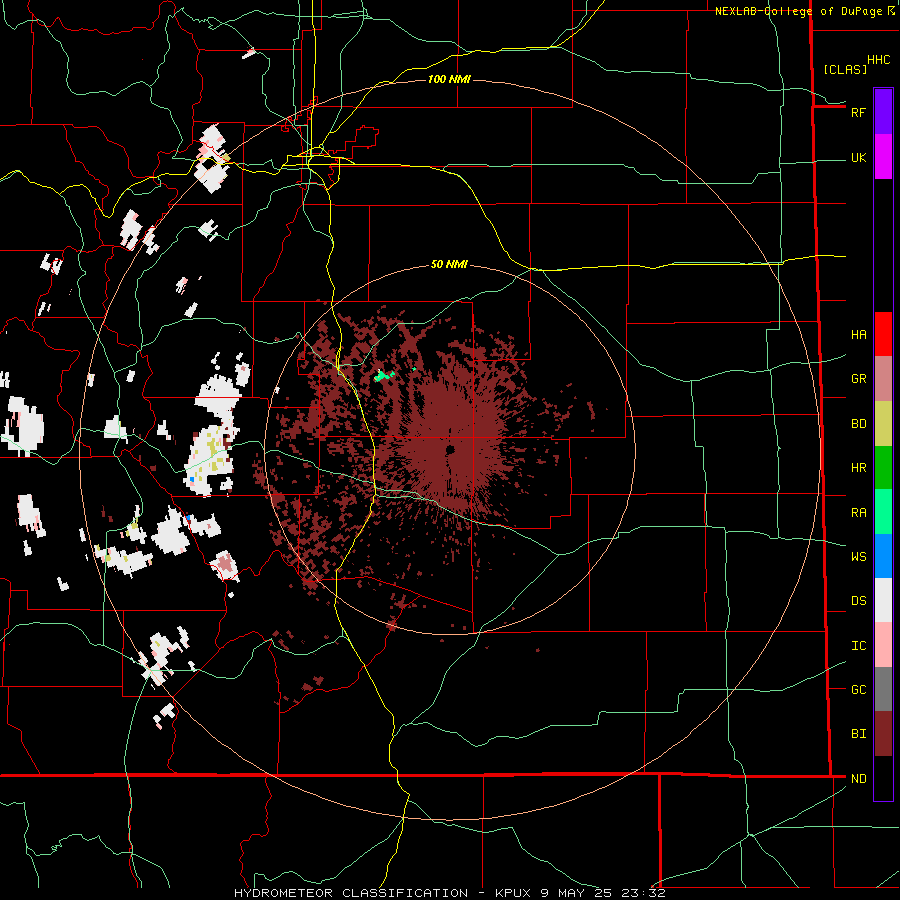Click the GC gray legend swatch
Image resolution: width=900 pixels, height=900 pixels.
(883, 689)
